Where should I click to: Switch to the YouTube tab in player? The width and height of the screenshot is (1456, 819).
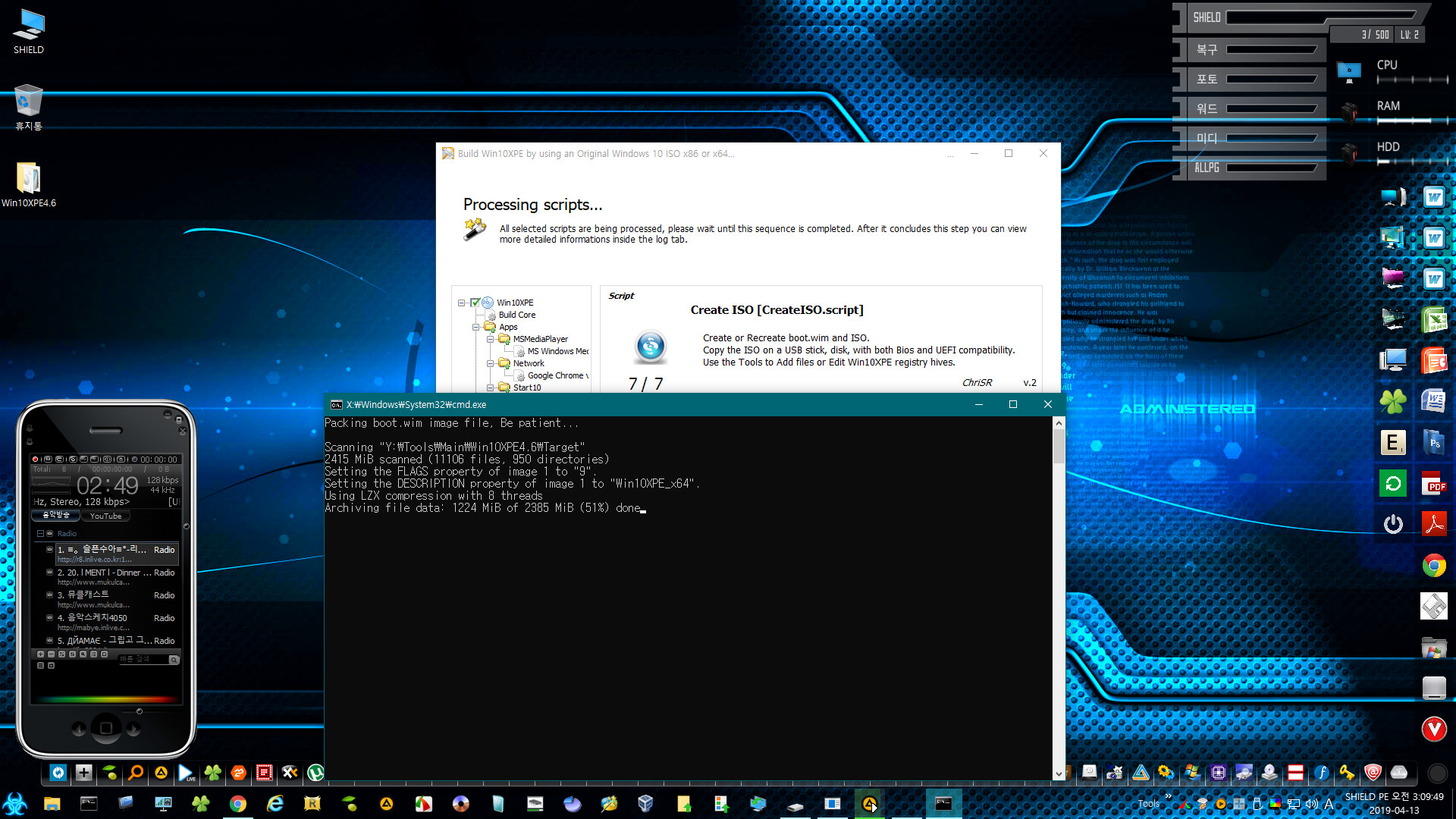105,516
